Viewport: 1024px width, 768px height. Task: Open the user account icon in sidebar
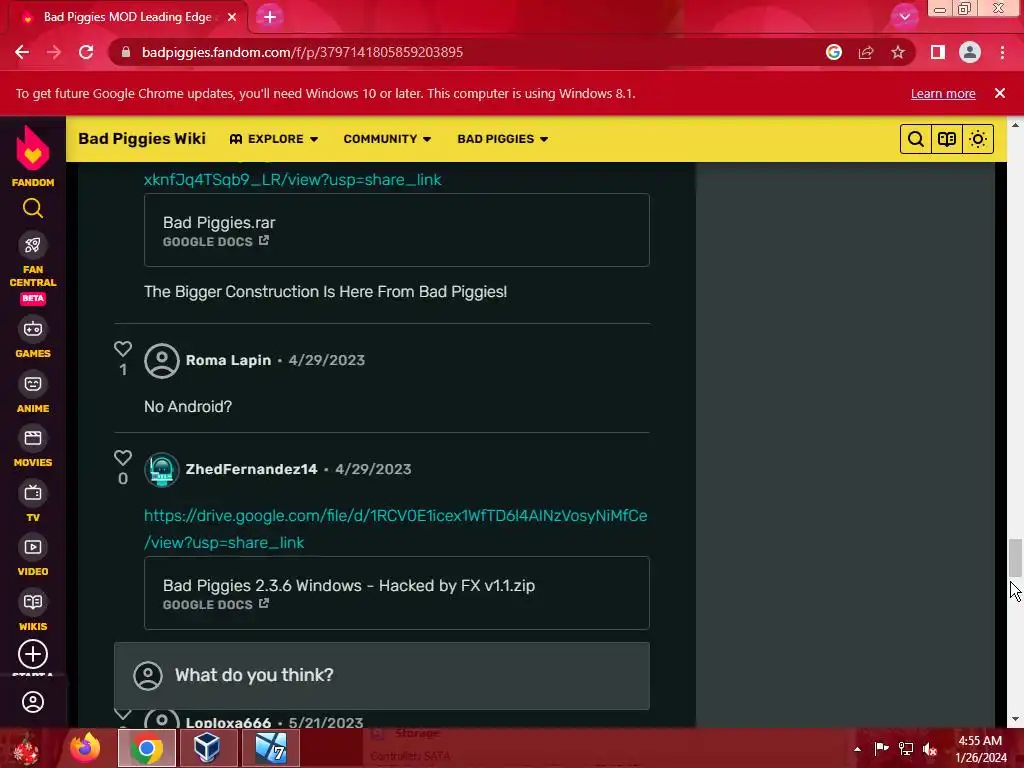click(x=33, y=702)
